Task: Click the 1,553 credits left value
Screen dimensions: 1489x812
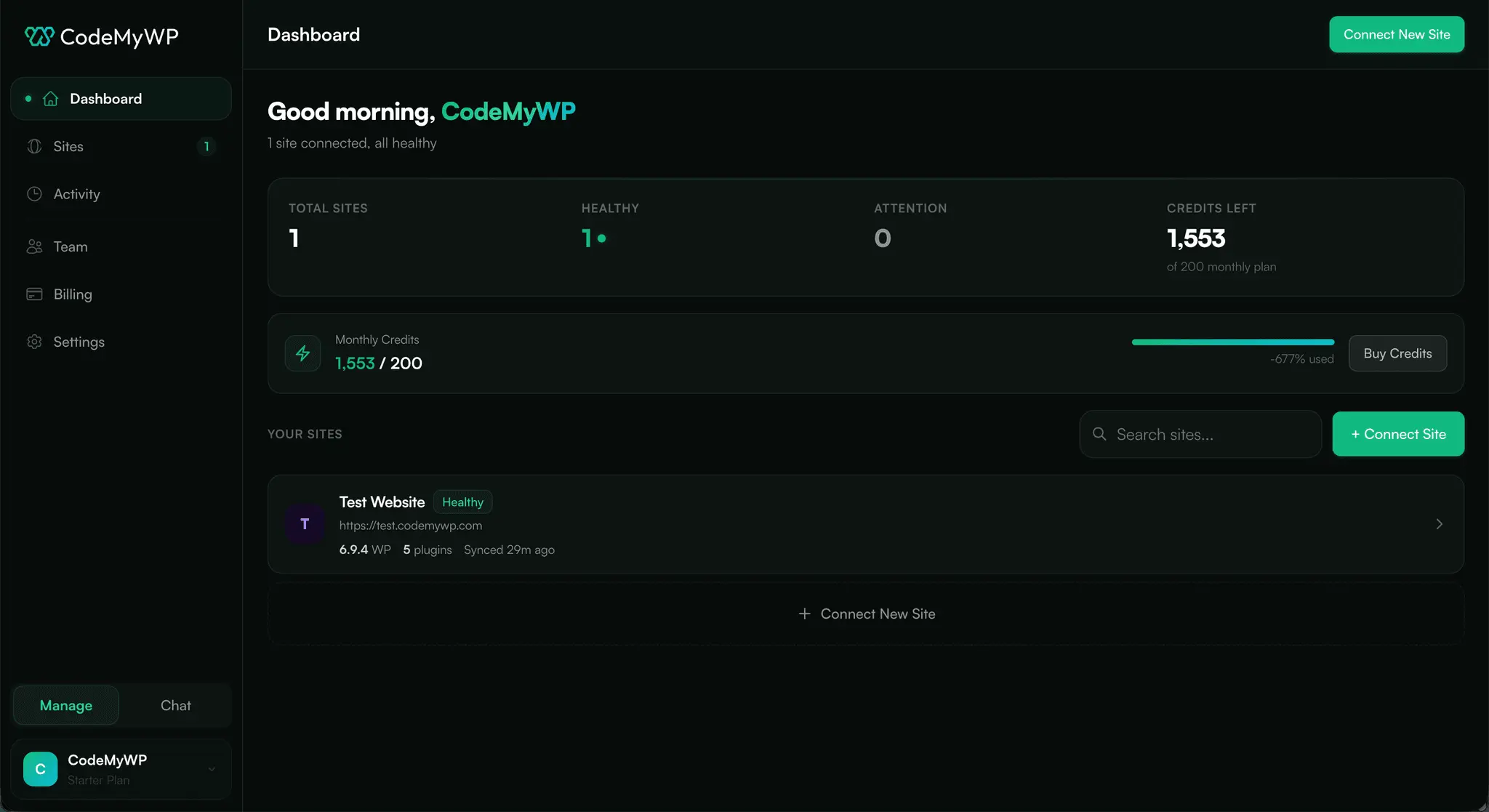Action: click(1196, 238)
